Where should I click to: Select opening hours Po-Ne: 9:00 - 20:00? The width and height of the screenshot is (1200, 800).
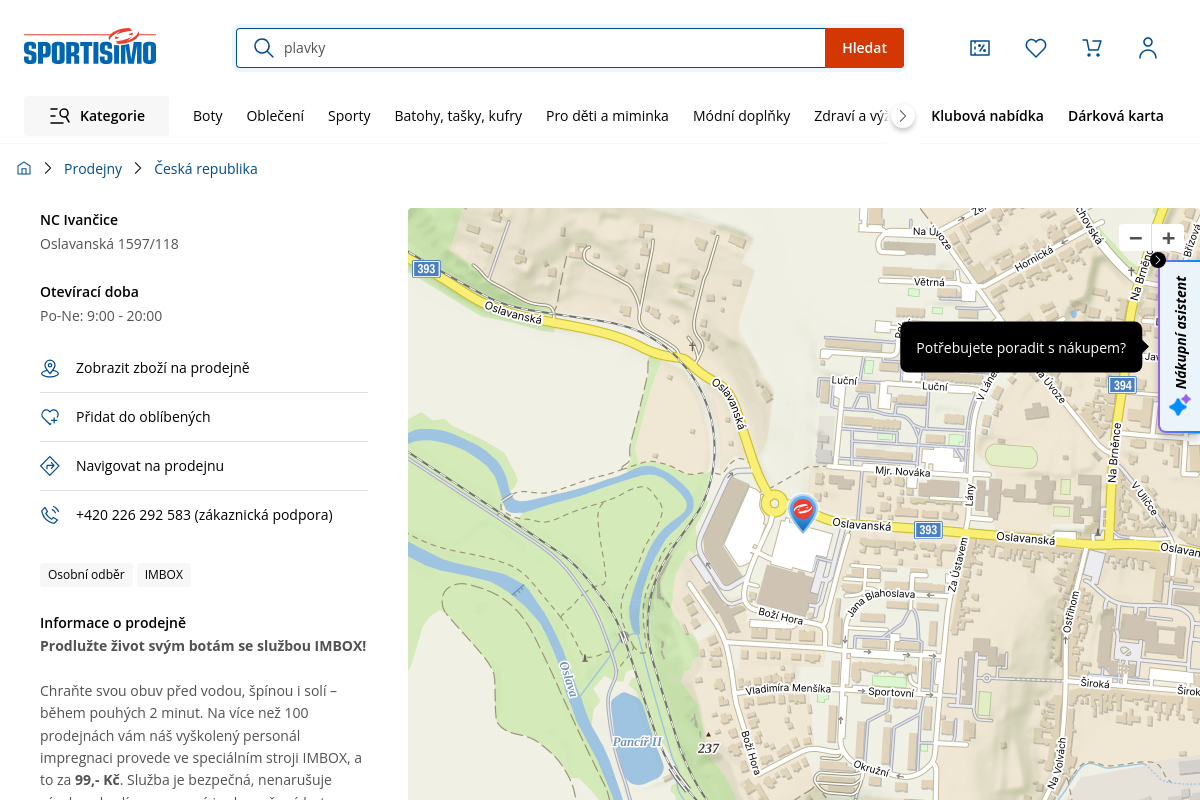pos(101,316)
